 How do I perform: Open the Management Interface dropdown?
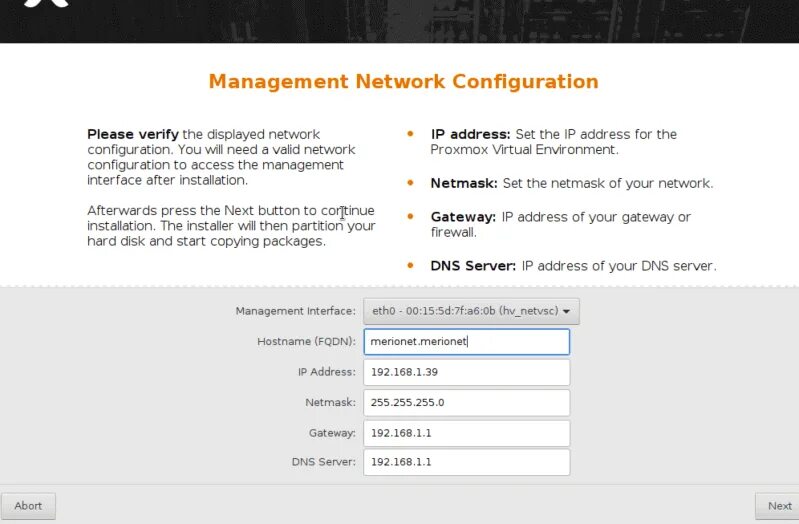tap(471, 311)
